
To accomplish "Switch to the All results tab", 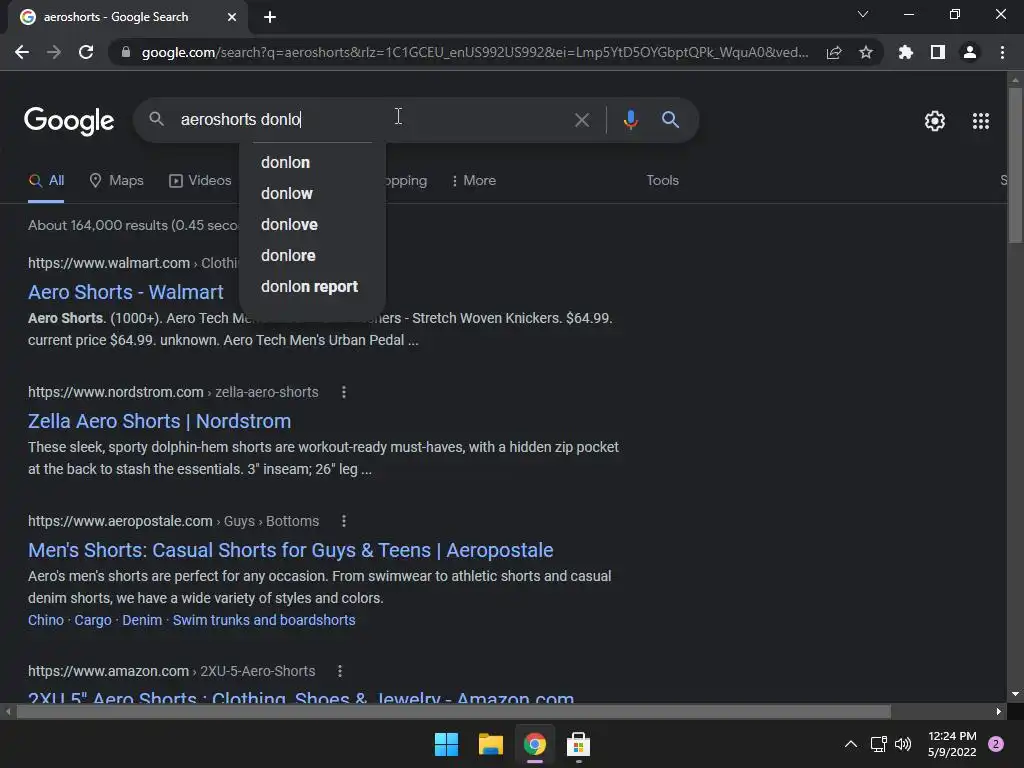I will click(x=46, y=180).
